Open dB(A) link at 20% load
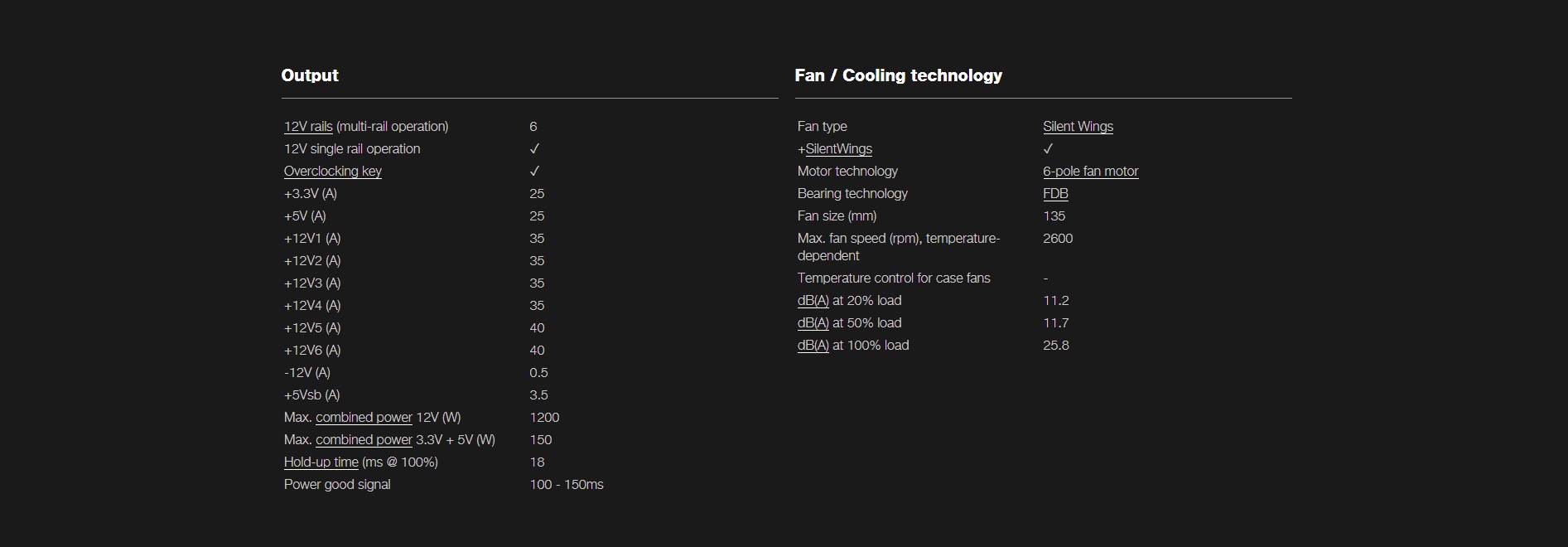The height and width of the screenshot is (547, 1568). (813, 301)
